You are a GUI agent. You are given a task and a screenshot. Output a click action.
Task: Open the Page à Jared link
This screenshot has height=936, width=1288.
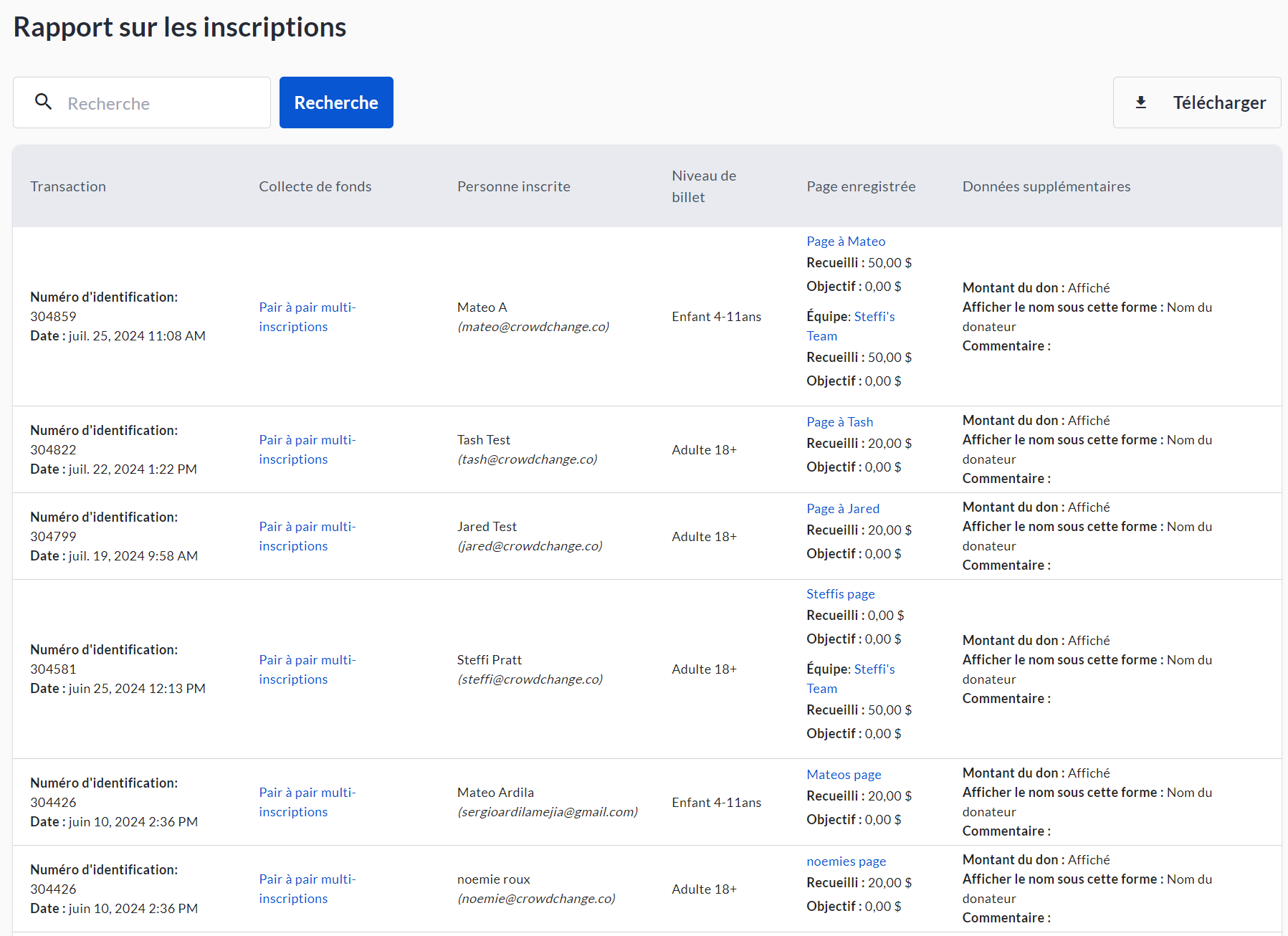point(842,509)
